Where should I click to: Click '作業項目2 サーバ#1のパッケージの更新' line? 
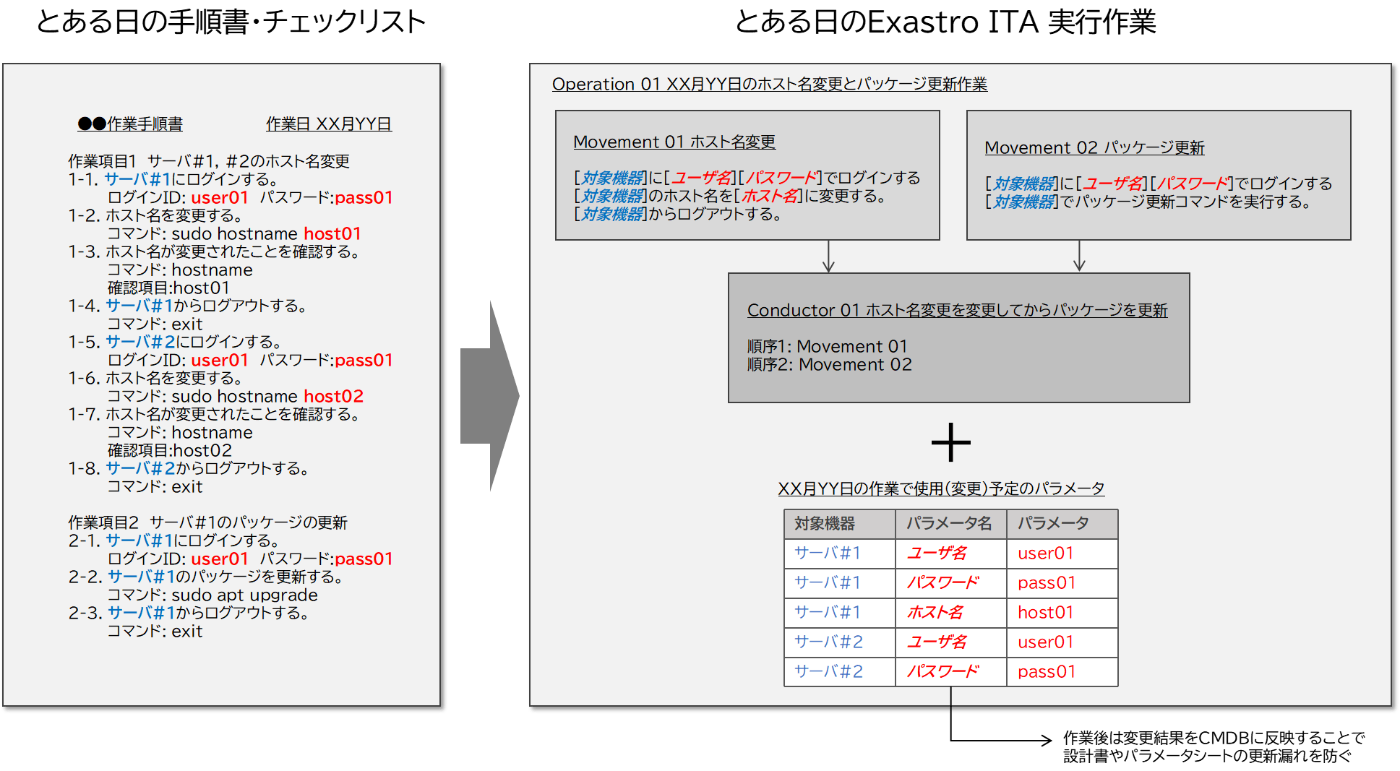click(208, 523)
